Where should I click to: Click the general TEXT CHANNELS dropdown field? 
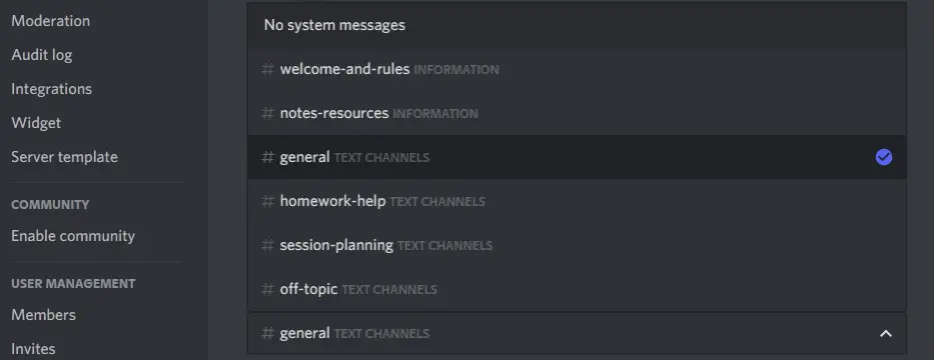[x=577, y=333]
